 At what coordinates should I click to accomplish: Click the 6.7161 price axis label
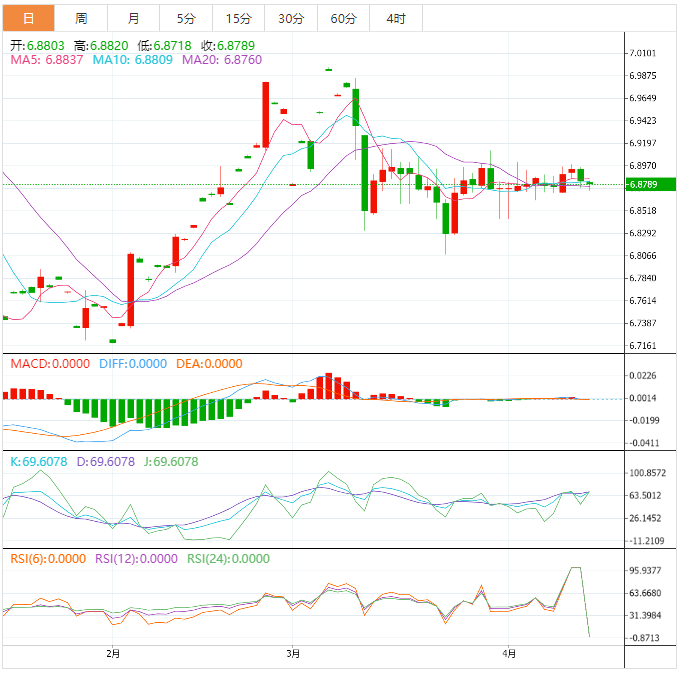(x=643, y=346)
